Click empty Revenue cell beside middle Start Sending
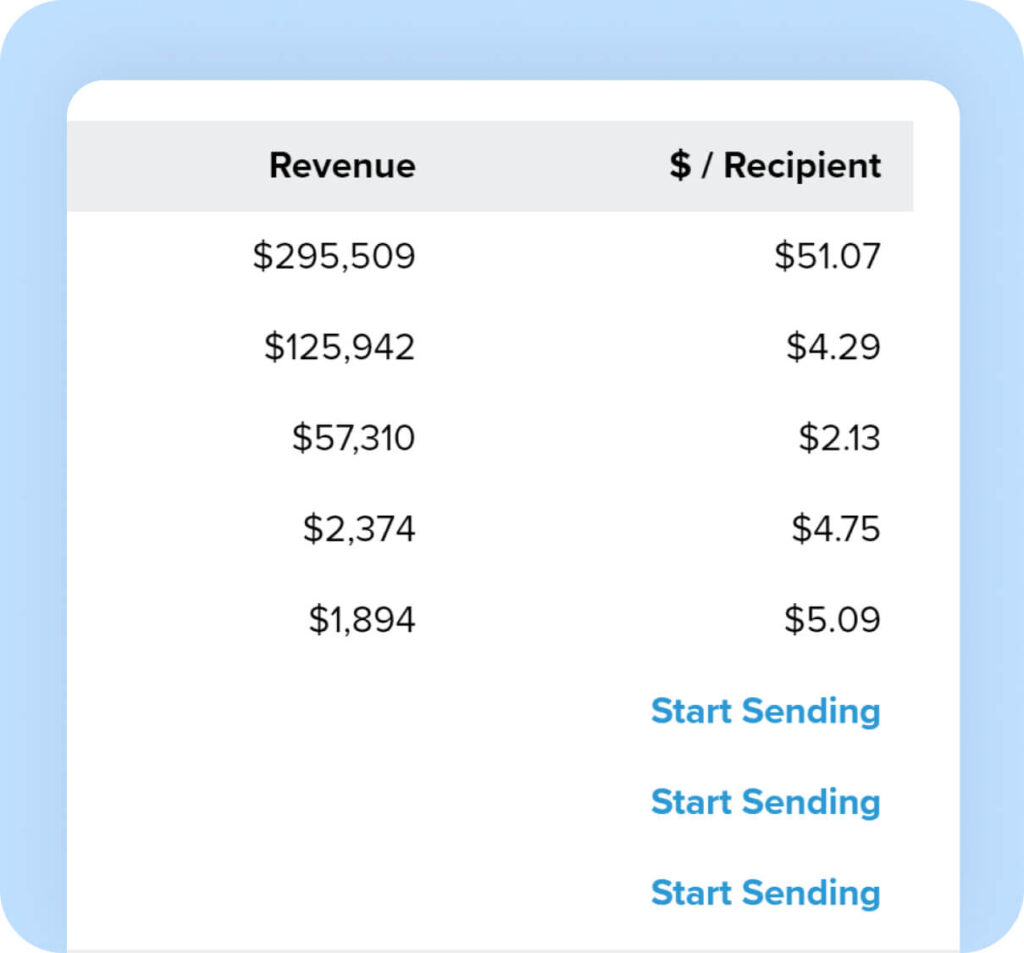 click(340, 802)
